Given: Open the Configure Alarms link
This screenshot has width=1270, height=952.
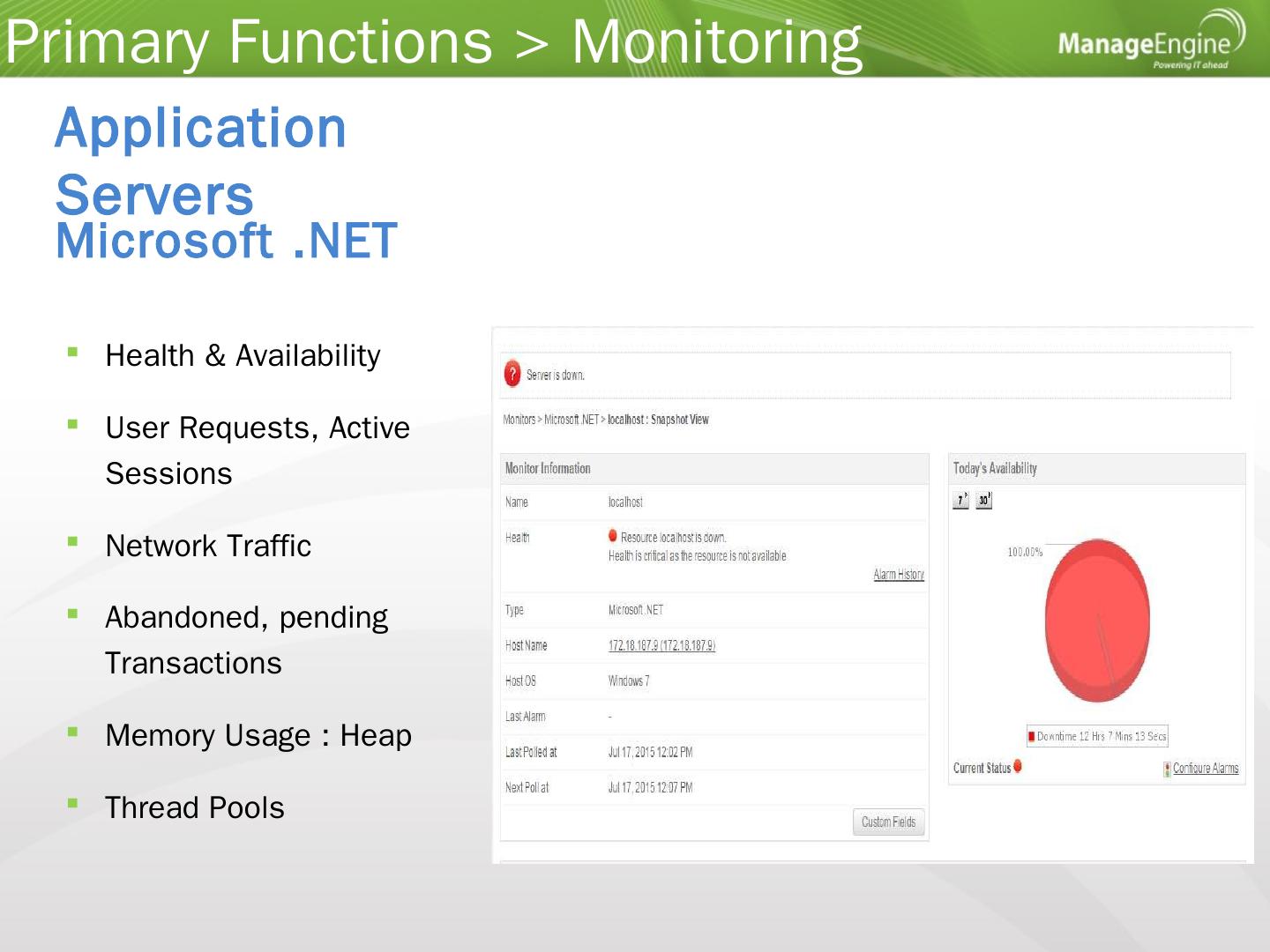Looking at the screenshot, I should point(1205,769).
